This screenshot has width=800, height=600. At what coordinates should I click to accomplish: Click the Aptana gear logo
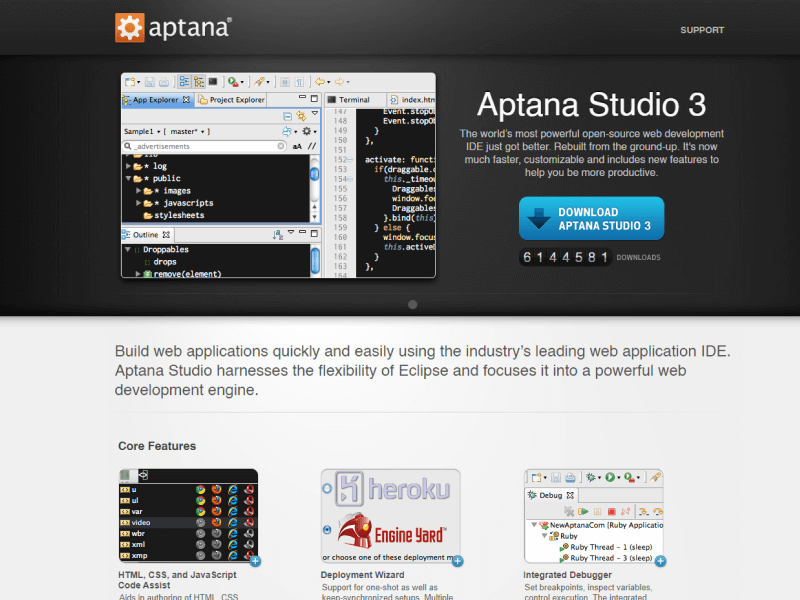pyautogui.click(x=130, y=28)
